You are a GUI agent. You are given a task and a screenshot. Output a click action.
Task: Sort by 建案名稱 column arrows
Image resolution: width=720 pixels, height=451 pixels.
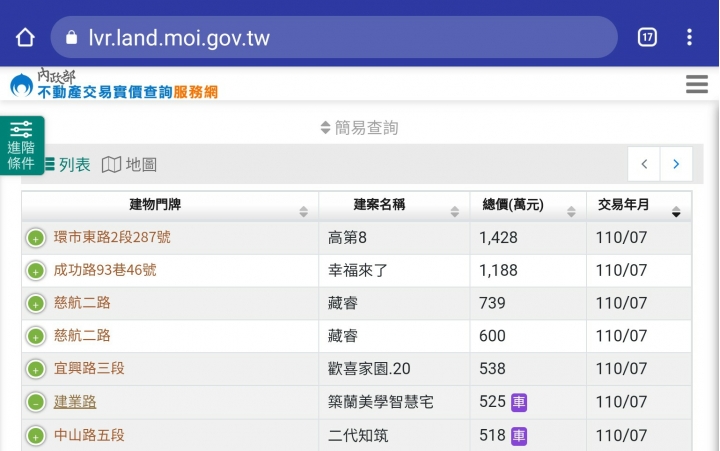[x=455, y=212]
